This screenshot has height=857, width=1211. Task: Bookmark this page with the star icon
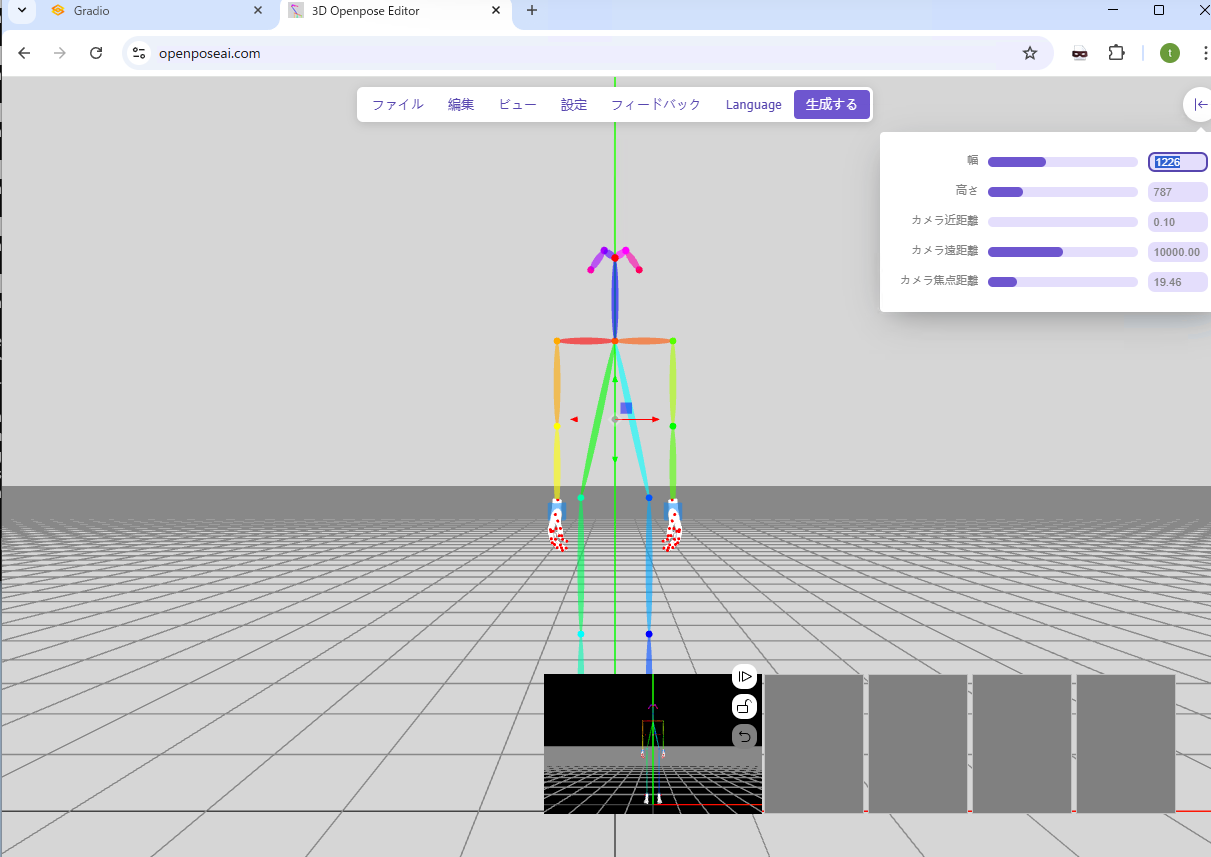coord(1030,53)
